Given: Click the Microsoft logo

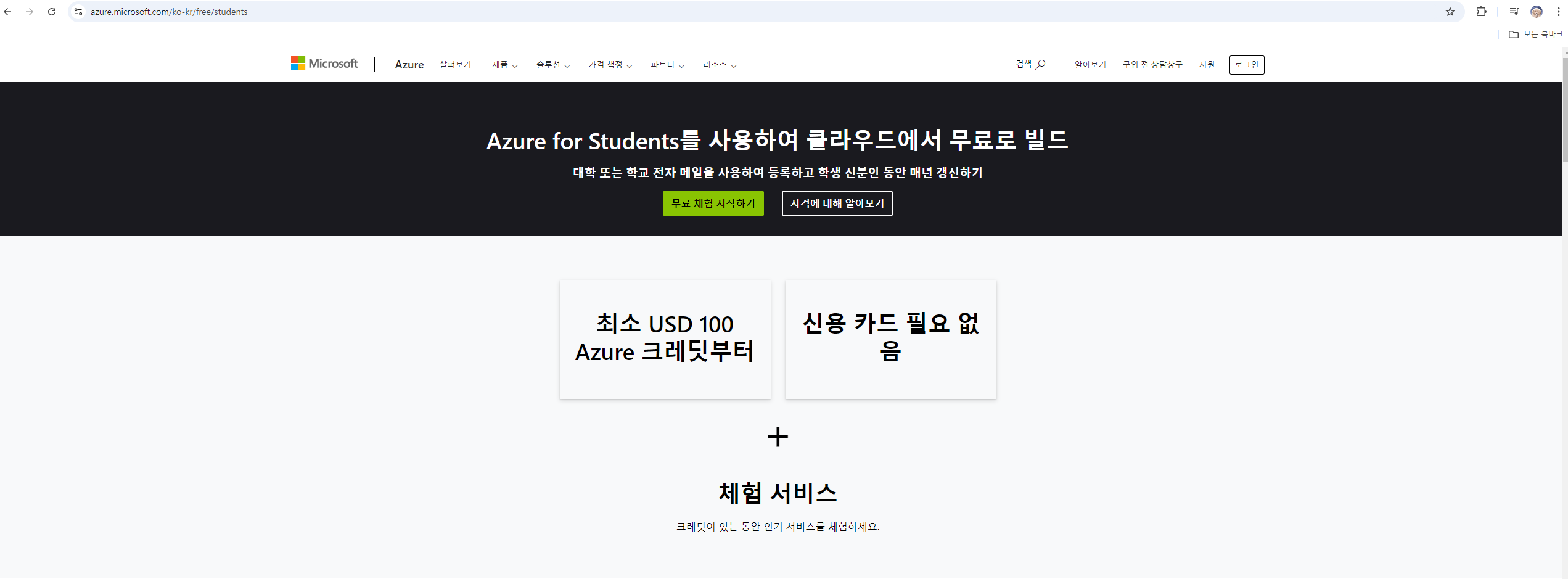Looking at the screenshot, I should [x=324, y=64].
